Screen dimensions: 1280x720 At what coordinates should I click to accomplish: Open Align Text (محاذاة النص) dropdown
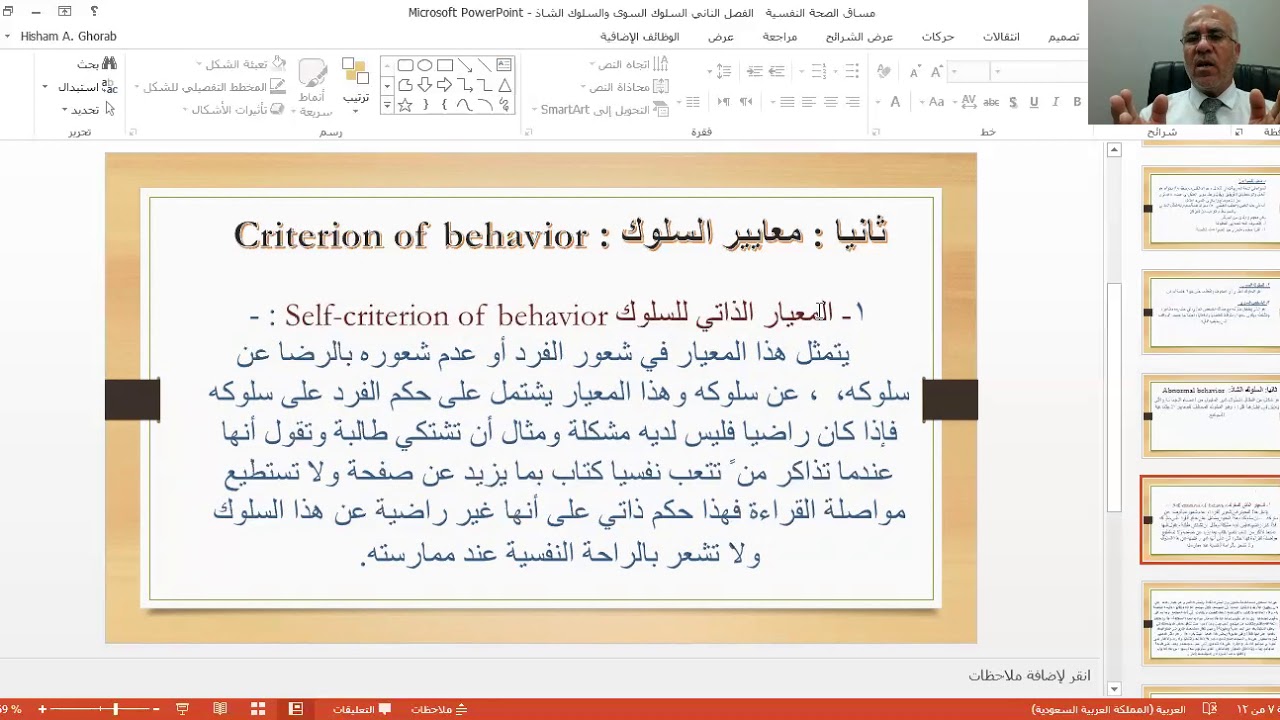[x=627, y=87]
